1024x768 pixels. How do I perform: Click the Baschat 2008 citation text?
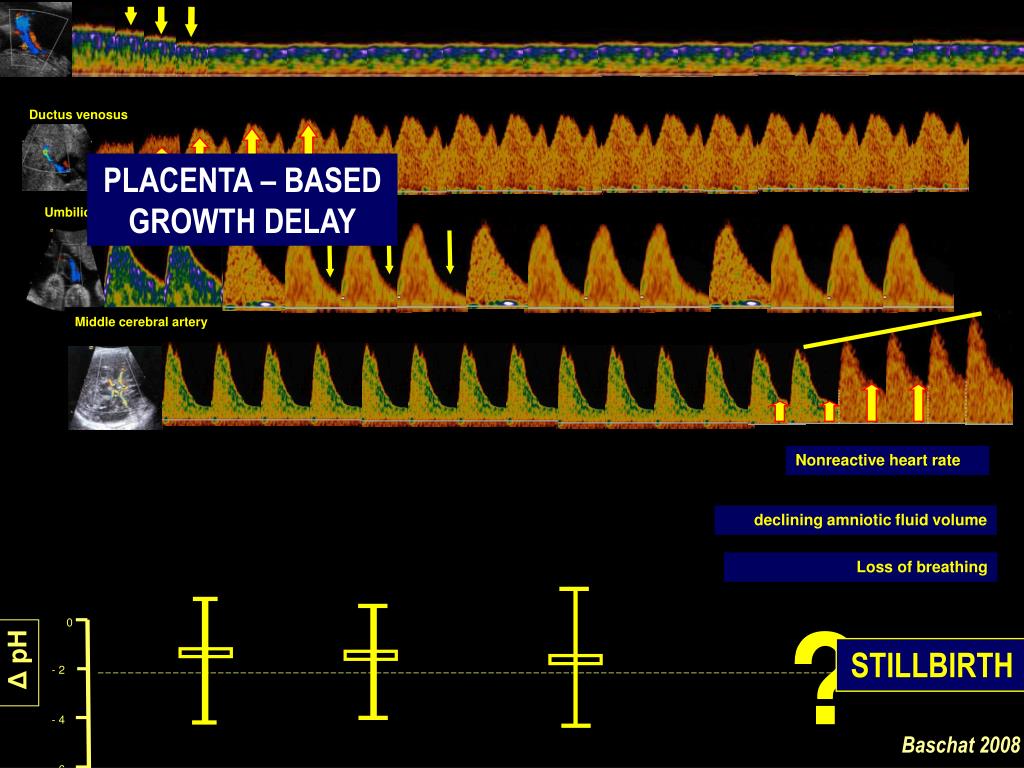[x=960, y=745]
